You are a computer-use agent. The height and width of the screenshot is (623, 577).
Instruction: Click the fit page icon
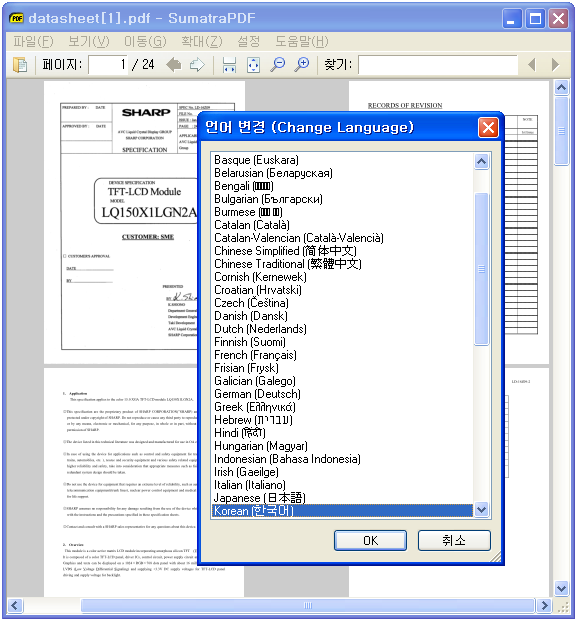254,64
